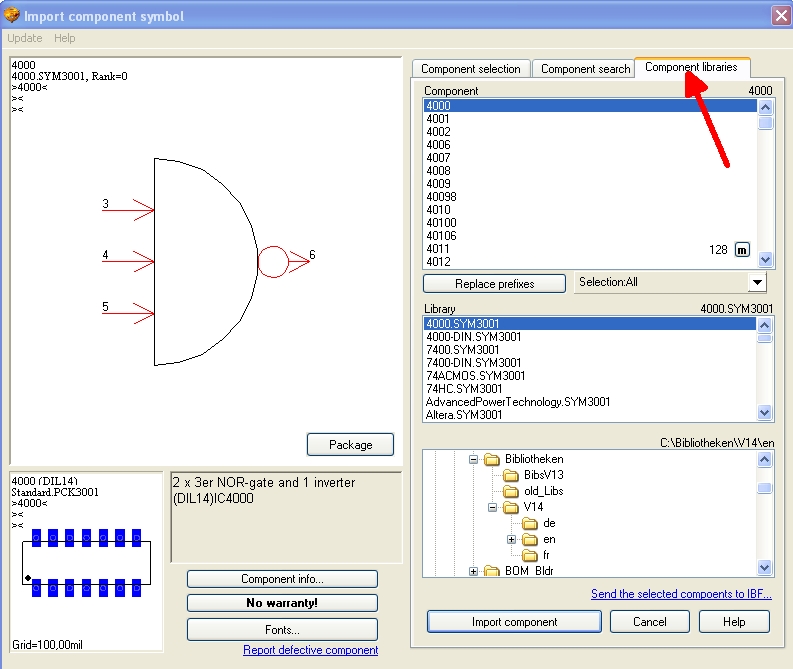The width and height of the screenshot is (793, 669).
Task: Click the Bibliotheken folder icon
Action: [x=491, y=459]
